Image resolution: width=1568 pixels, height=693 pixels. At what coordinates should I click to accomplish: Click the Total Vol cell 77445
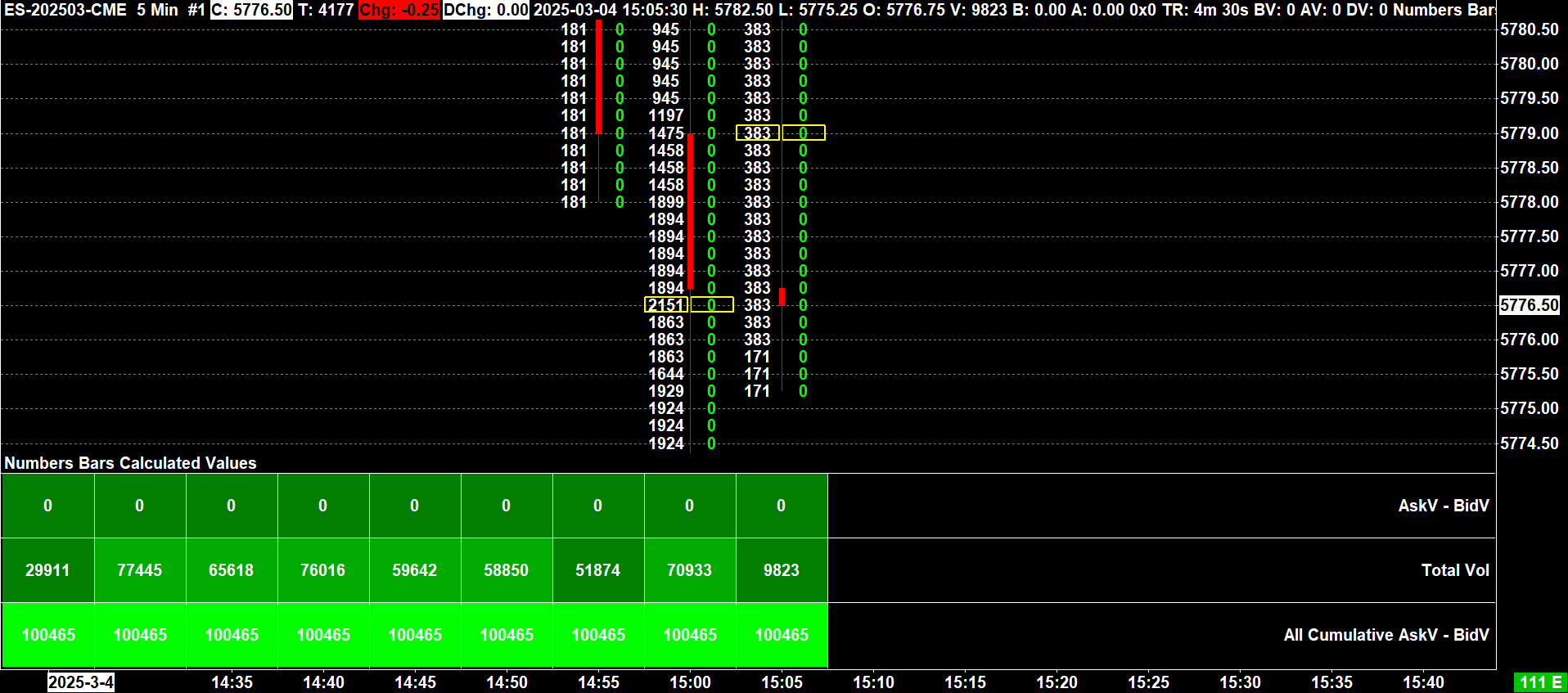[x=139, y=570]
